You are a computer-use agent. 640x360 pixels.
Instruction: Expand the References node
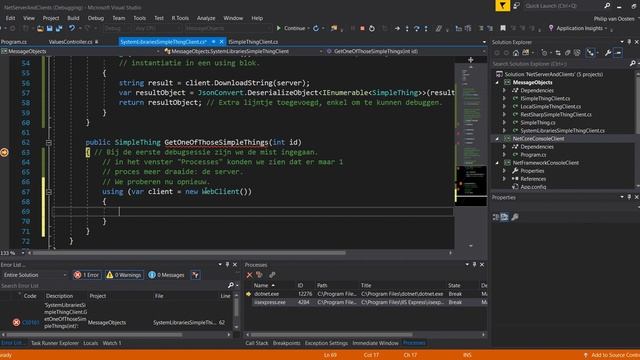pyautogui.click(x=504, y=179)
